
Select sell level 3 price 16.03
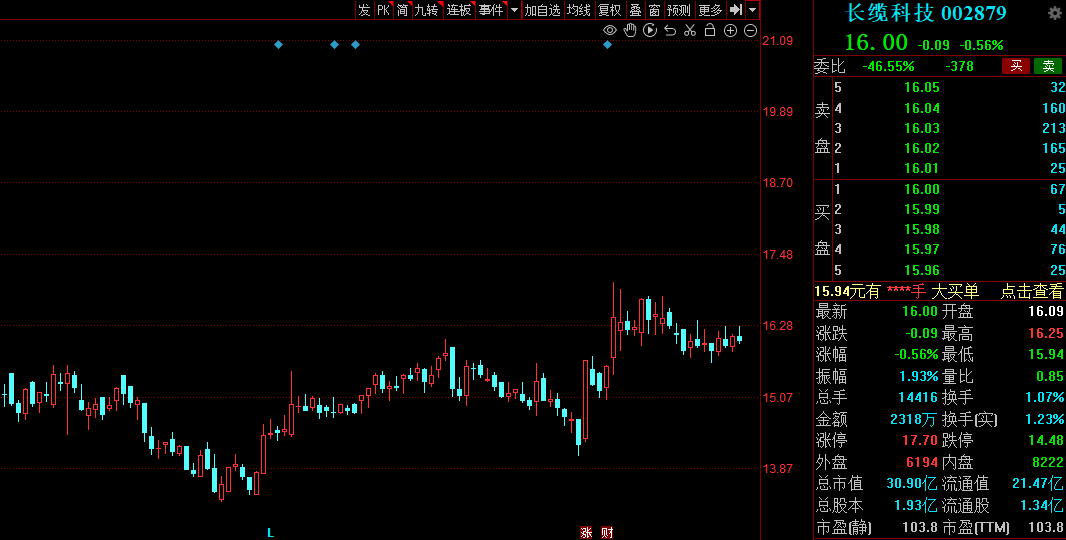[x=922, y=128]
